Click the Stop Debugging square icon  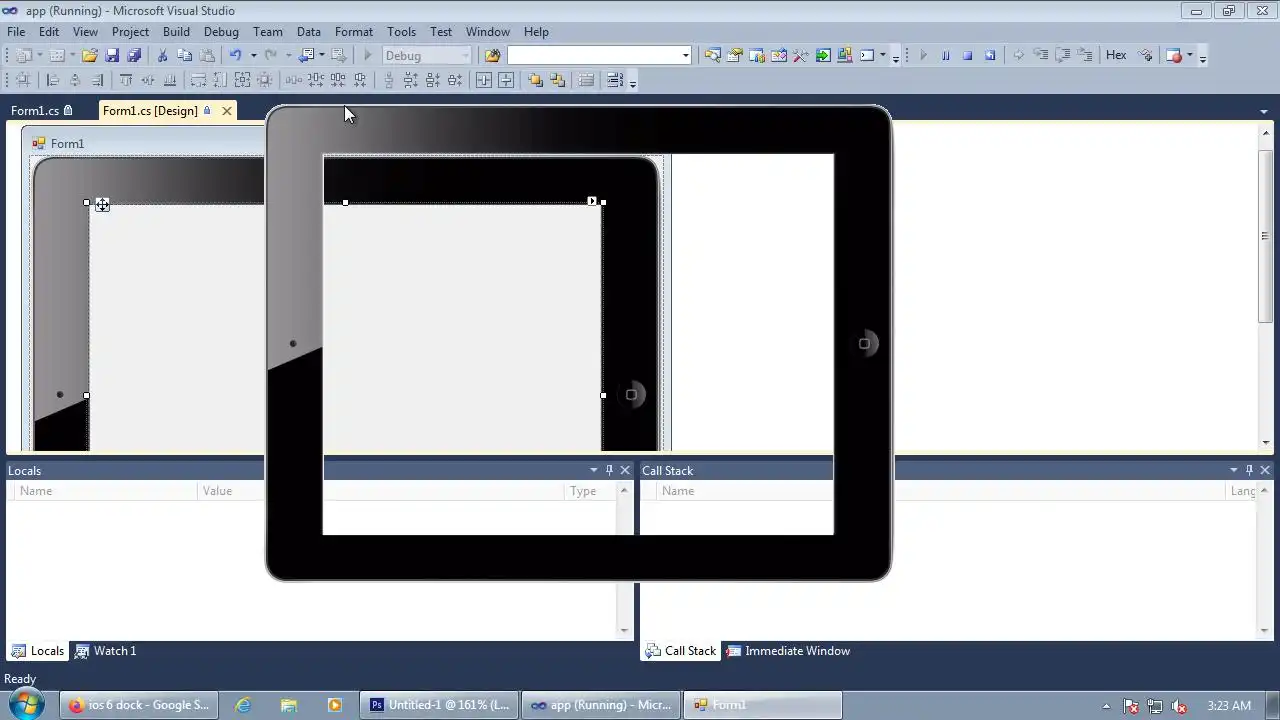pos(967,56)
